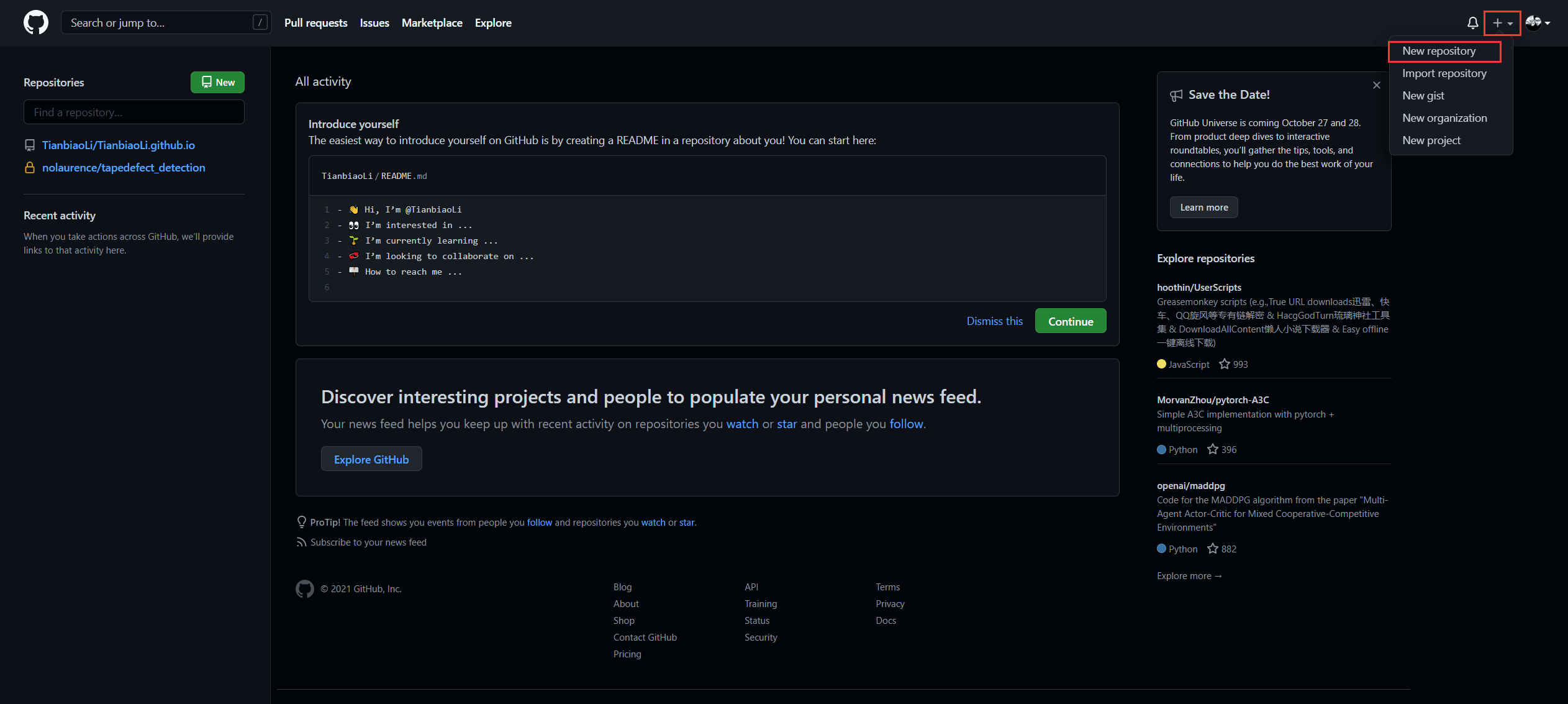Open TianbiaoLi/TianbiaoLi.github.io repository
Screen dimensions: 1568x704
[x=118, y=145]
